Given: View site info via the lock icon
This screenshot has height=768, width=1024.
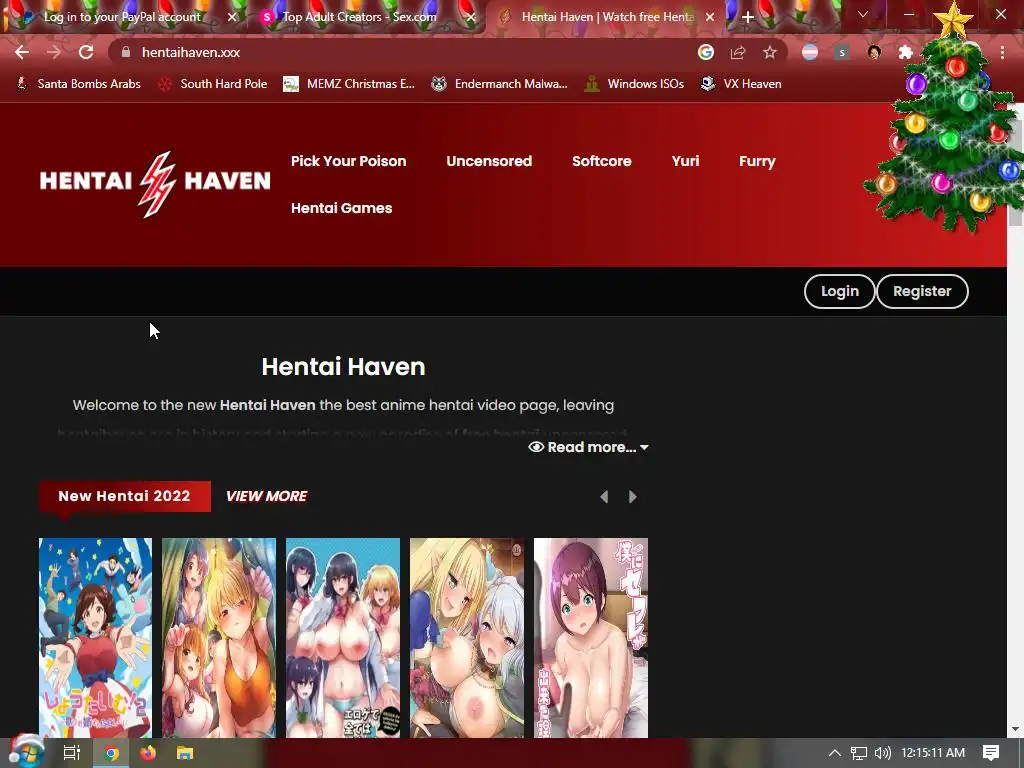Looking at the screenshot, I should click(x=126, y=52).
